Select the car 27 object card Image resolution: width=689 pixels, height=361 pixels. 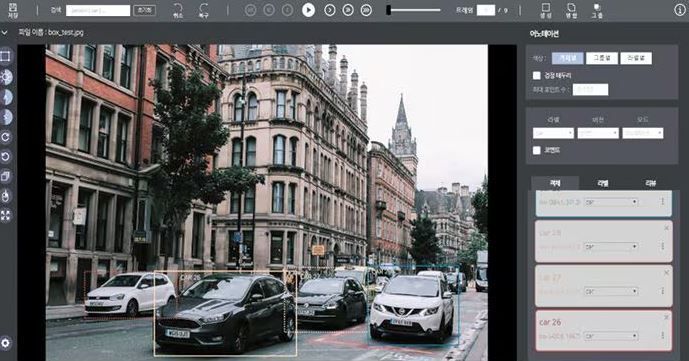[x=604, y=286]
